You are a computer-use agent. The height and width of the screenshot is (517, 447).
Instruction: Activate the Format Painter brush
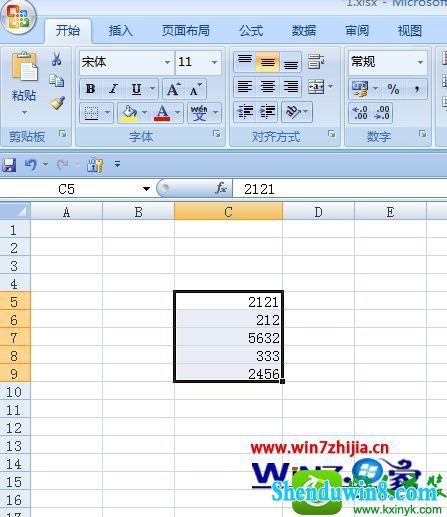click(x=57, y=103)
